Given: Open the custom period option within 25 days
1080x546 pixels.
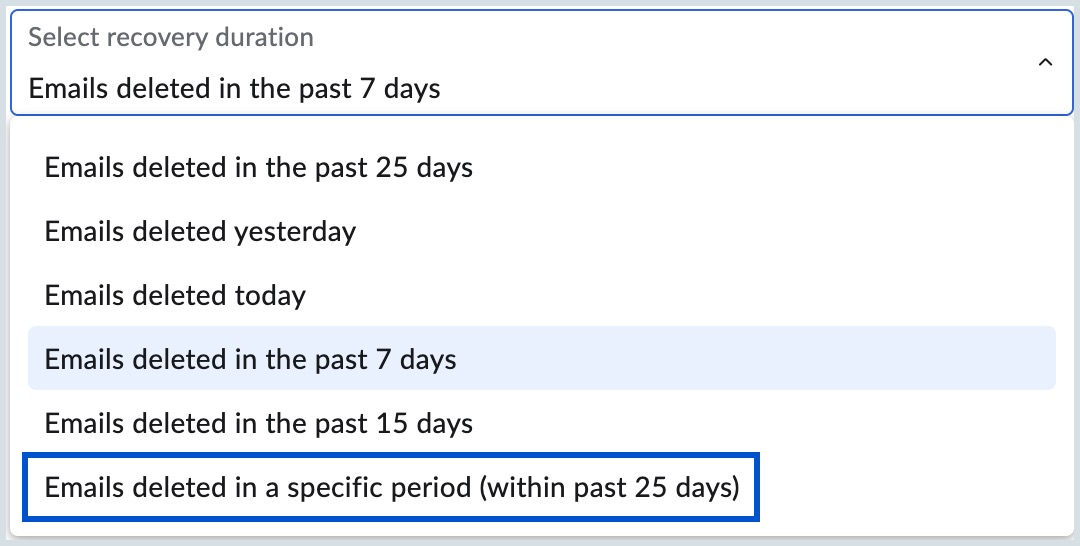Looking at the screenshot, I should coord(392,488).
